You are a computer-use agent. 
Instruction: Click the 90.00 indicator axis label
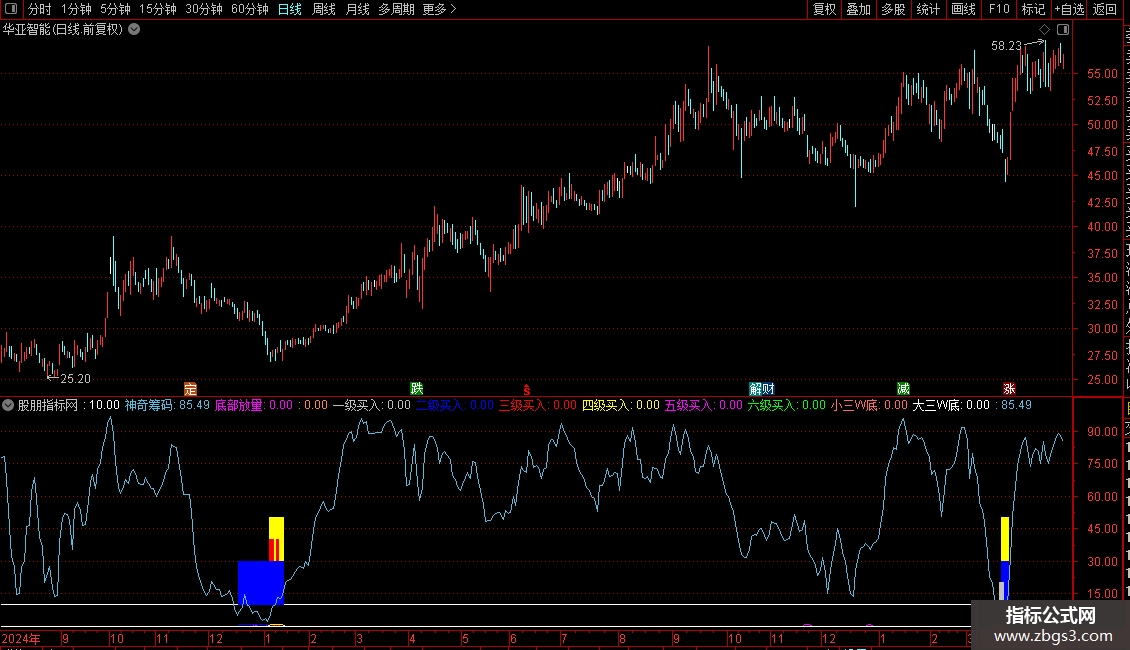[1102, 432]
